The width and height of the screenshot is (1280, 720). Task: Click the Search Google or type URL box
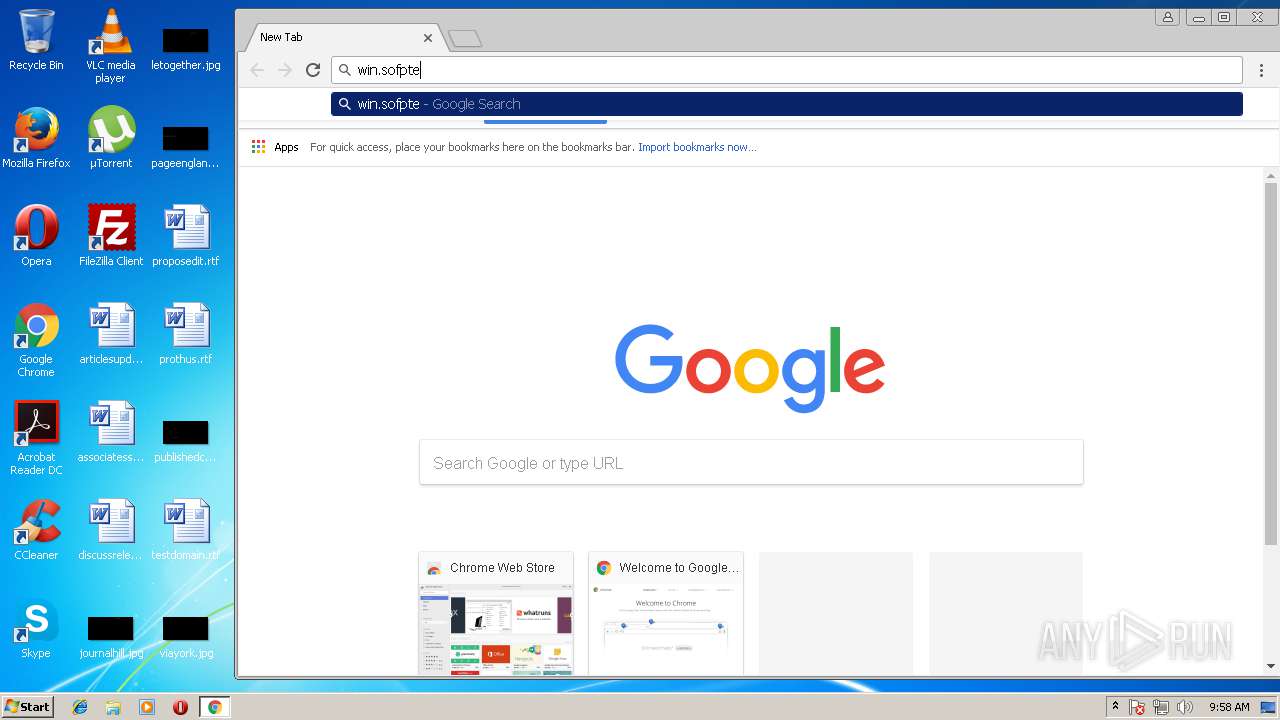point(751,463)
